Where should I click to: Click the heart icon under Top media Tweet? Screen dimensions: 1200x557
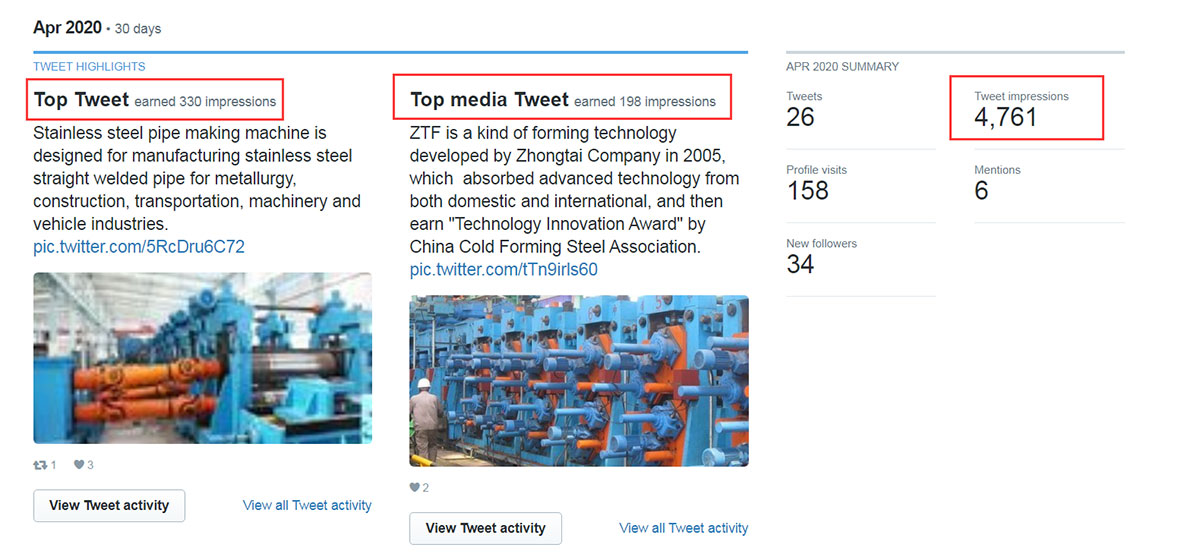415,488
